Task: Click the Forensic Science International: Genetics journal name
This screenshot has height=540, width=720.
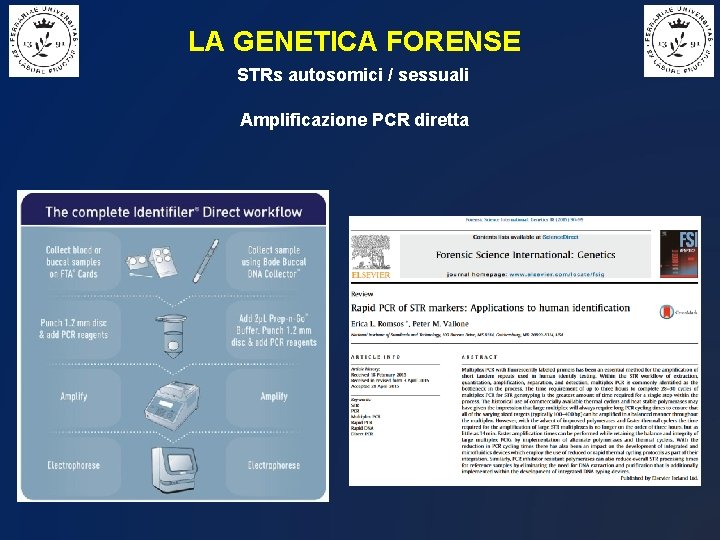Action: 525,255
